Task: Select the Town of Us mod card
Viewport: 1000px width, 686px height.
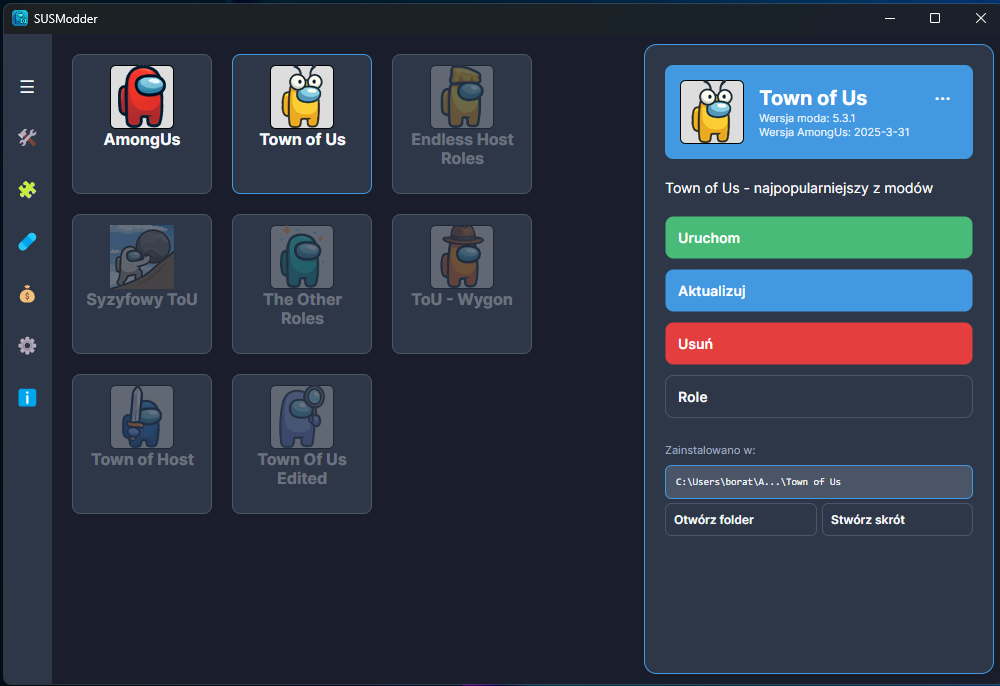Action: pos(302,124)
